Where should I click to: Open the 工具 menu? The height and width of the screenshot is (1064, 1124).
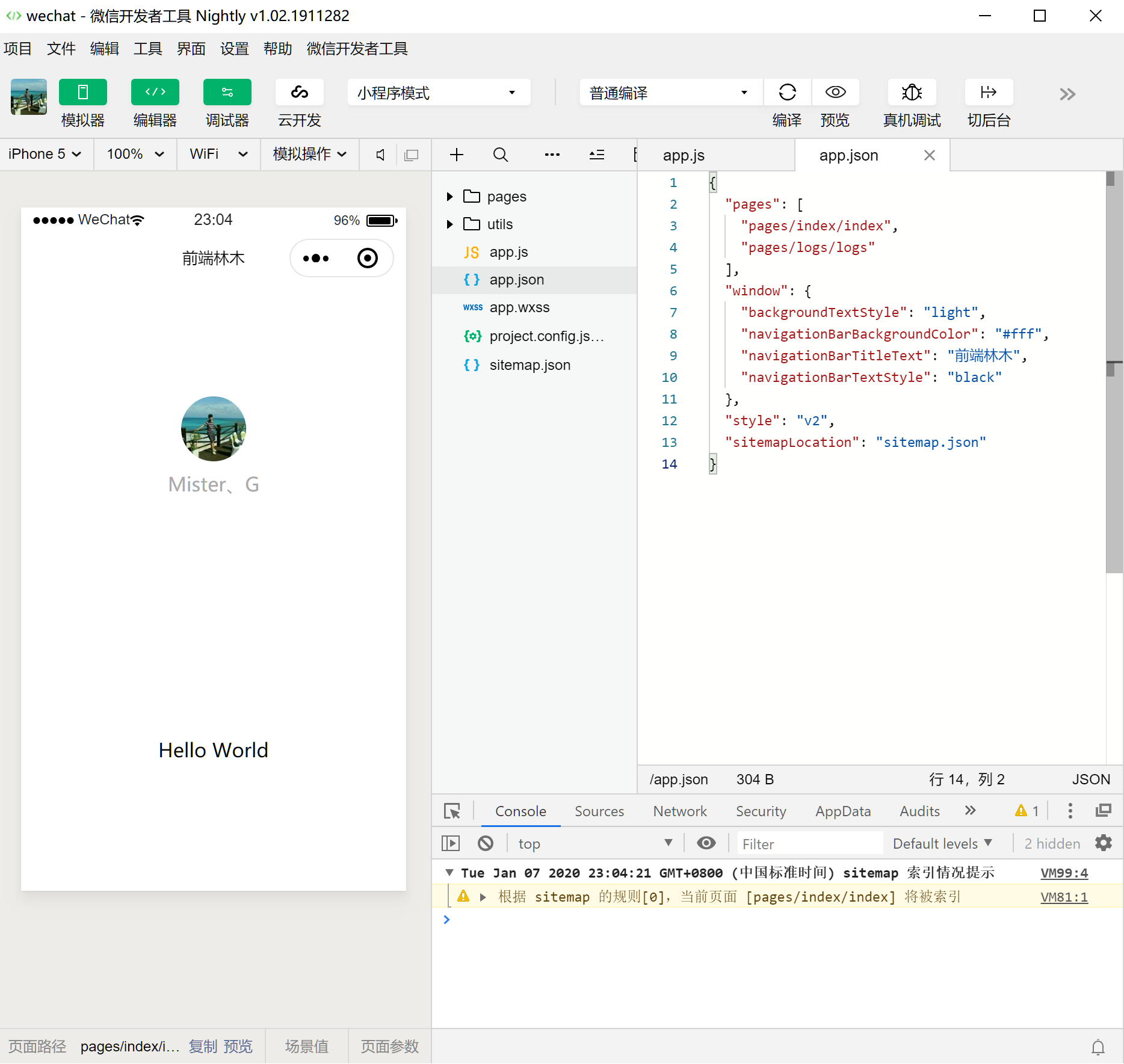point(147,49)
